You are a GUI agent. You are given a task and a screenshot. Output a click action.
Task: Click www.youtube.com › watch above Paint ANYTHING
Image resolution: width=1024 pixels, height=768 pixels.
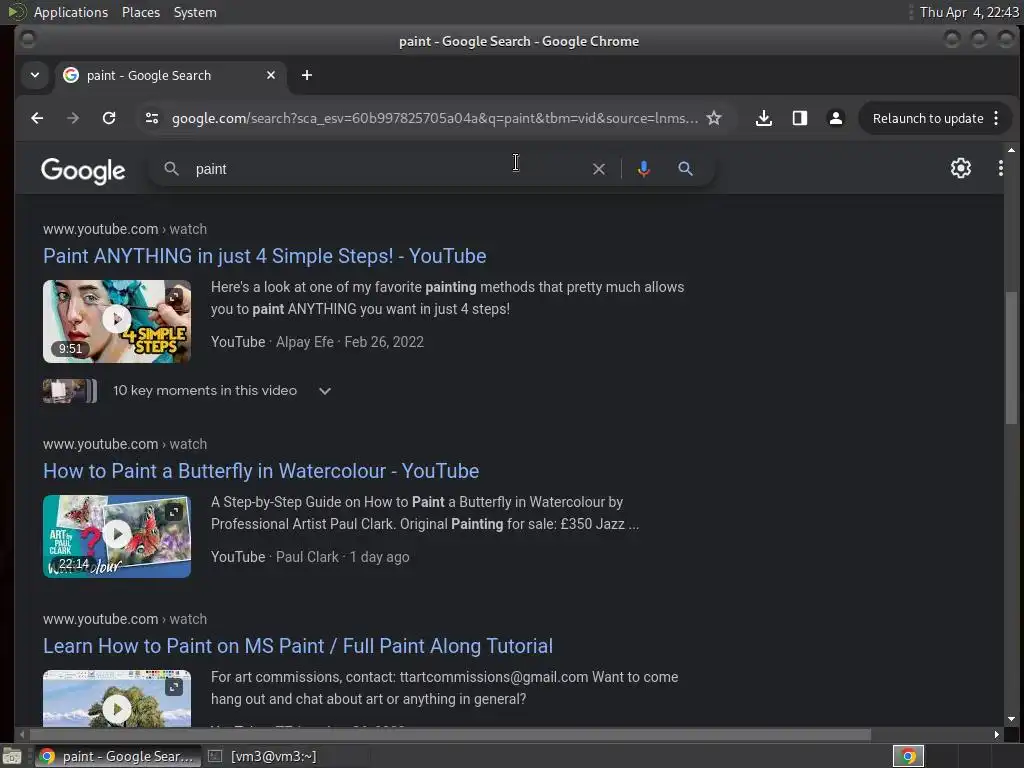click(x=125, y=229)
